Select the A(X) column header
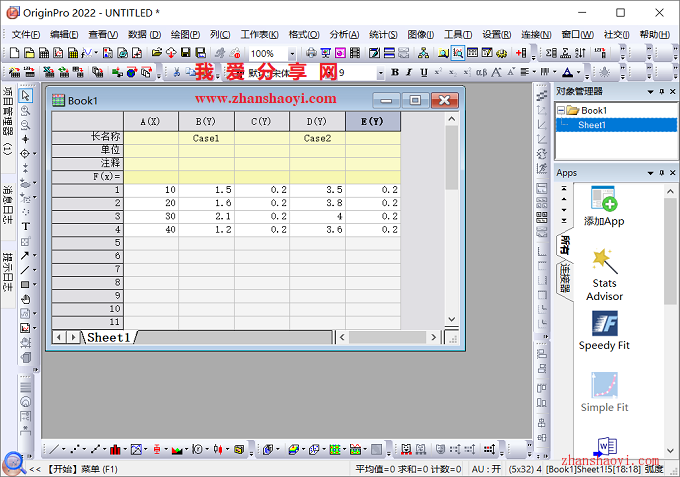Screen dimensions: 680x477 tap(150, 121)
